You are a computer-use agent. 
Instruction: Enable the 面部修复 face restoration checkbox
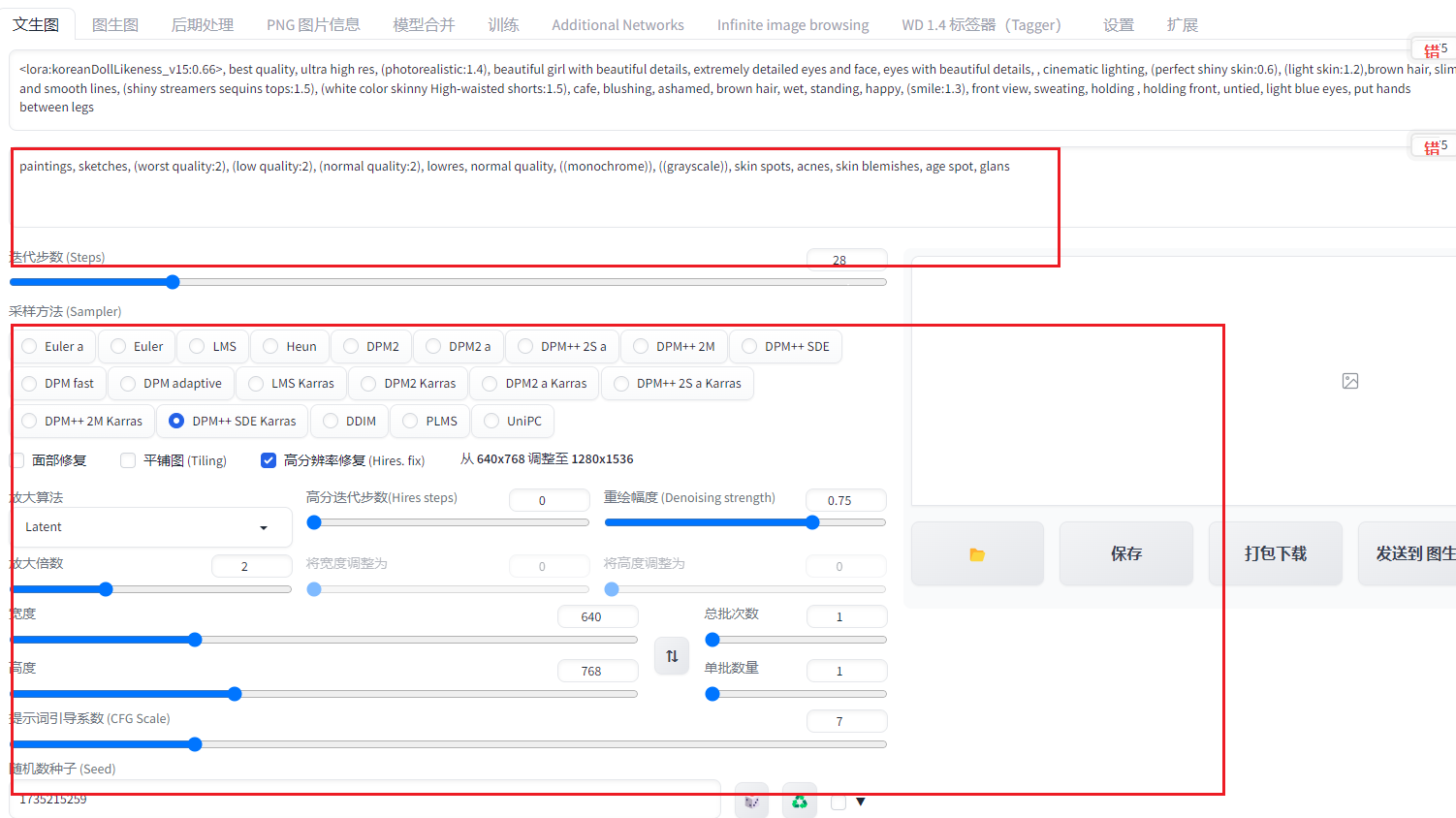coord(18,460)
